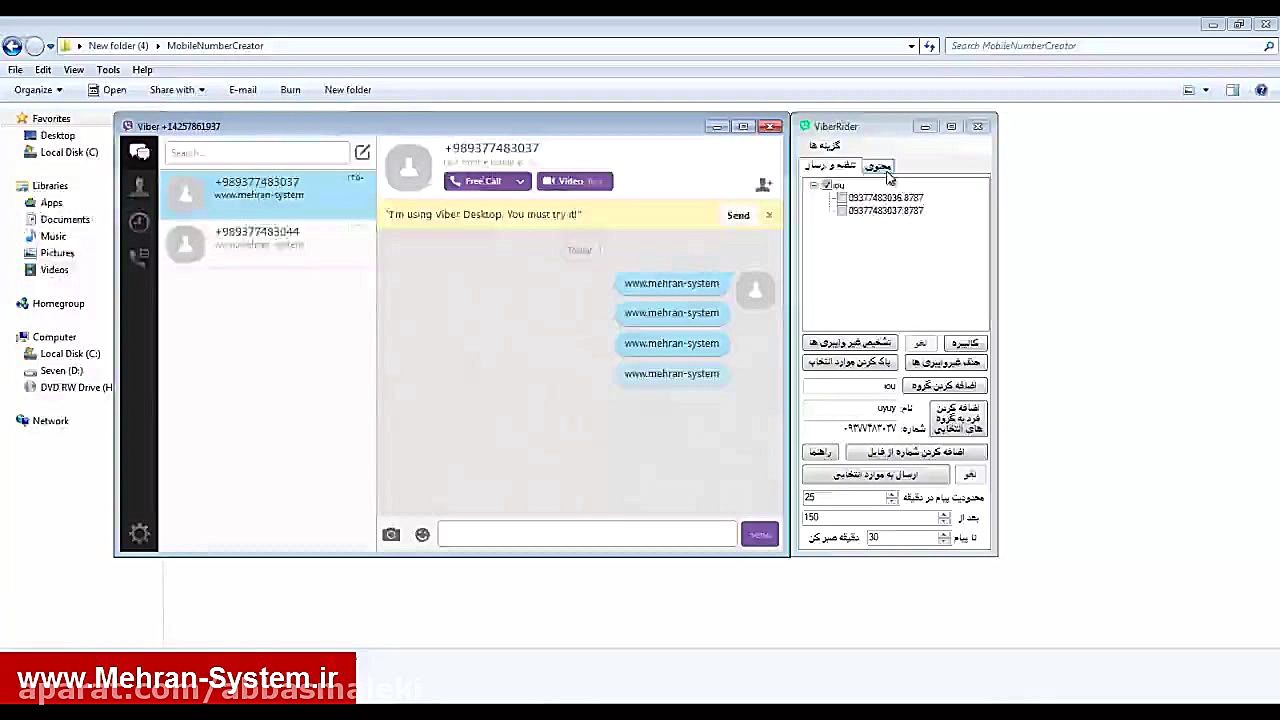Open the Organize dropdown menu
Image resolution: width=1280 pixels, height=720 pixels.
(38, 90)
